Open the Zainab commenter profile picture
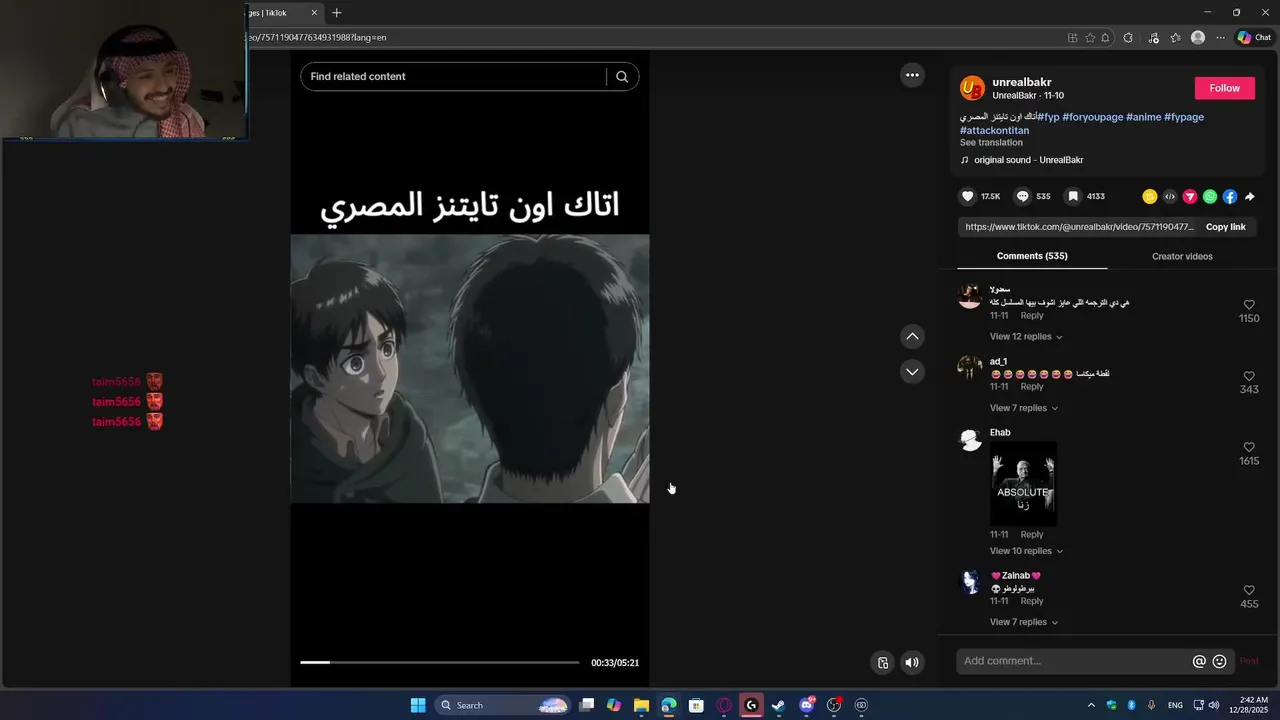This screenshot has width=1280, height=720. pos(970,582)
